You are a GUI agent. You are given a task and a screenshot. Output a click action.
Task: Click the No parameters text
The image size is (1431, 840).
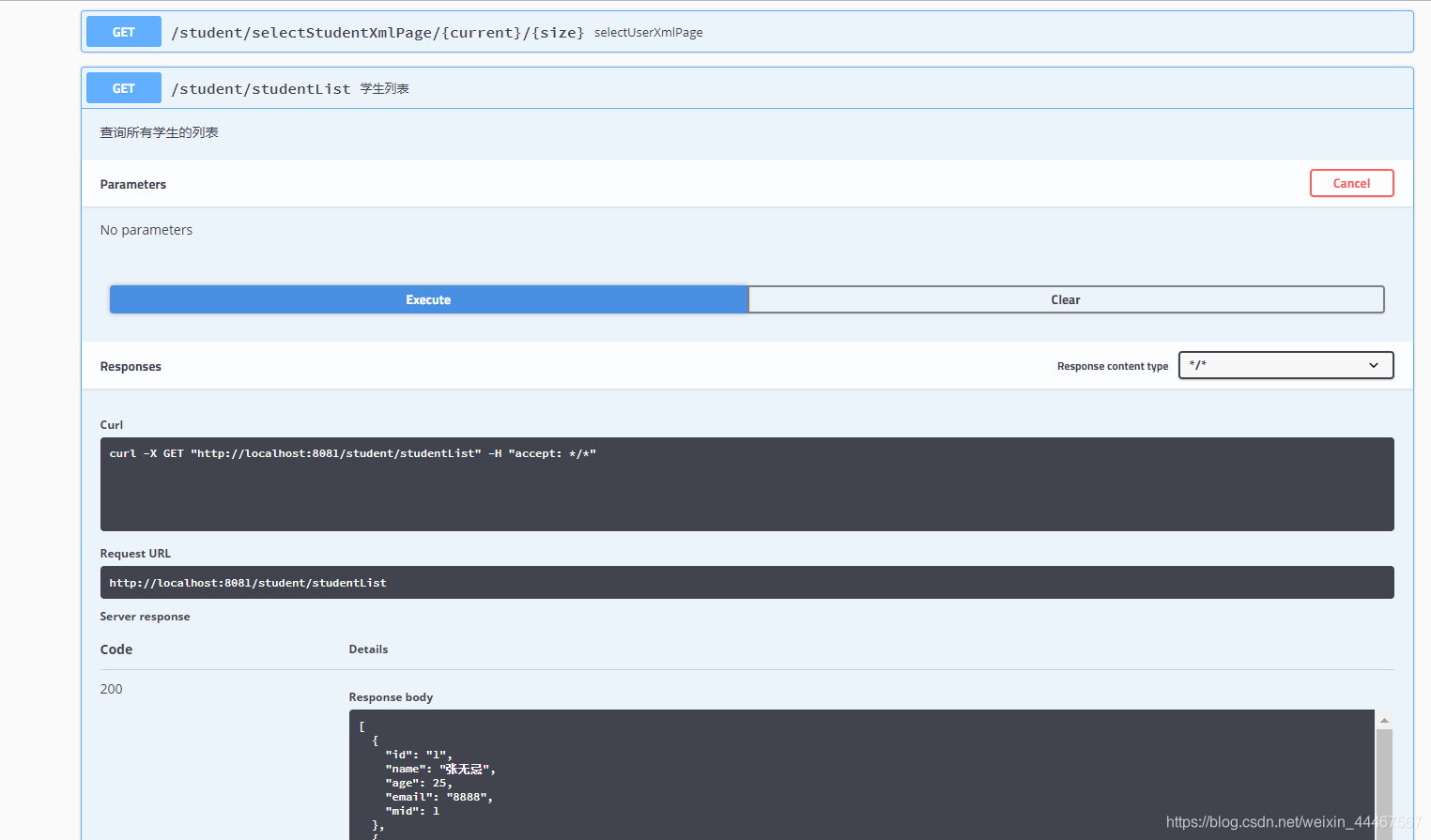click(146, 230)
